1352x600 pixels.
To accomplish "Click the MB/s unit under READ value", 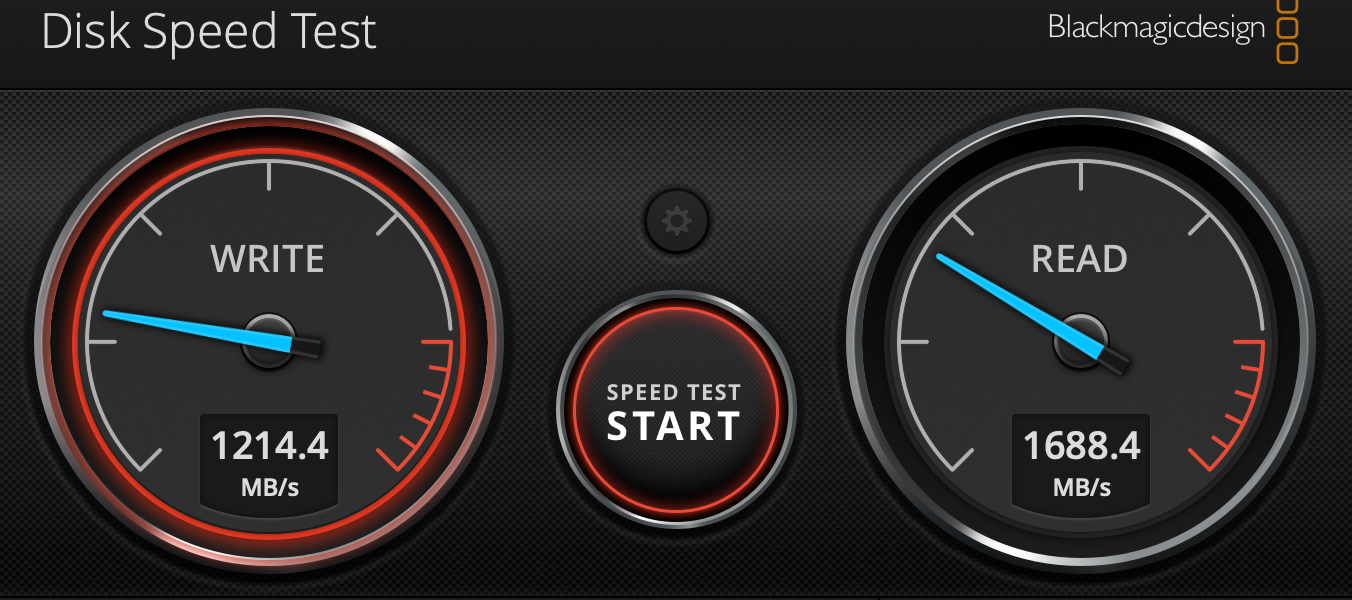I will point(1082,488).
